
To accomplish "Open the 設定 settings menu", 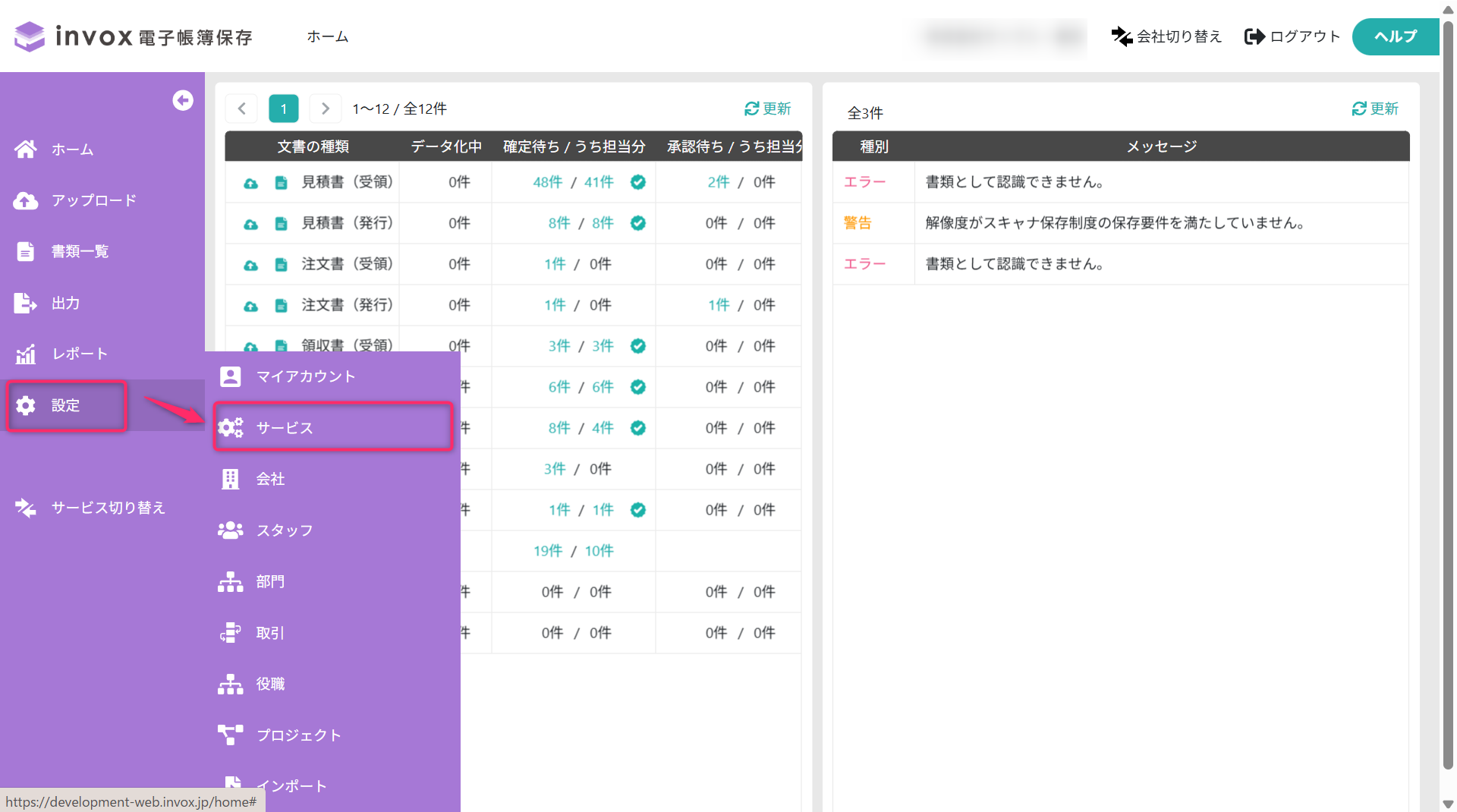I will [66, 405].
